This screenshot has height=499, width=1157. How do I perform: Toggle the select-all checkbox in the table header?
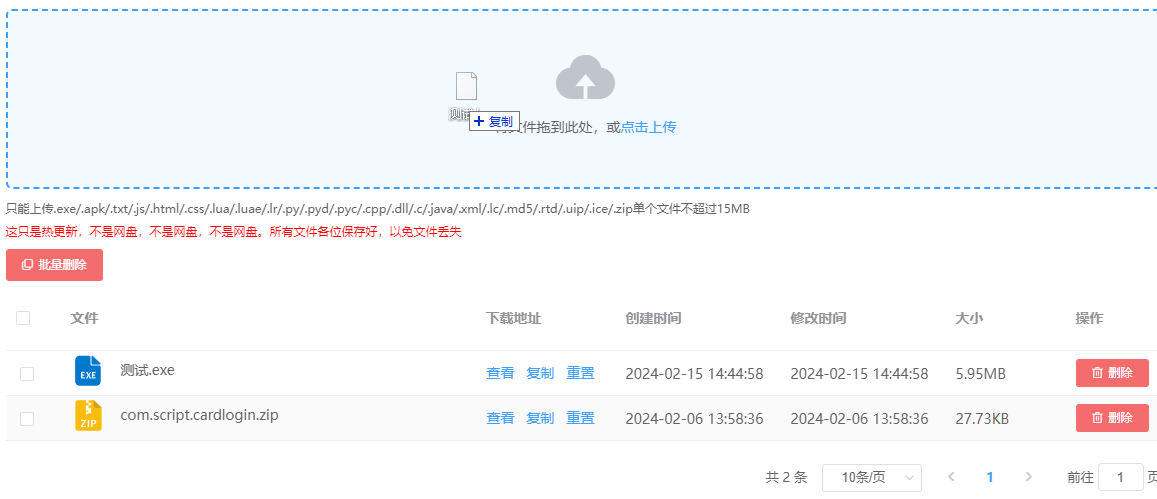23,318
